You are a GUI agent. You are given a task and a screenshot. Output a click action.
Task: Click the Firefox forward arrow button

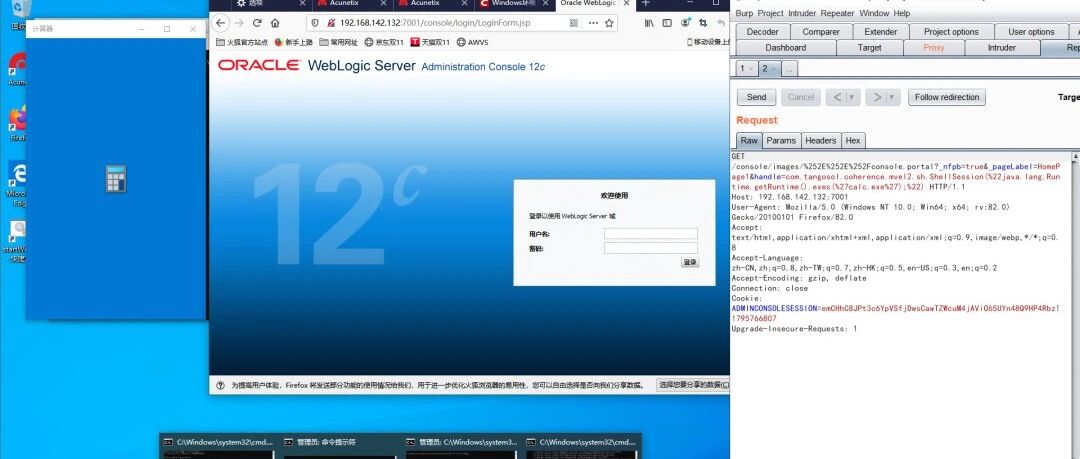tap(239, 23)
